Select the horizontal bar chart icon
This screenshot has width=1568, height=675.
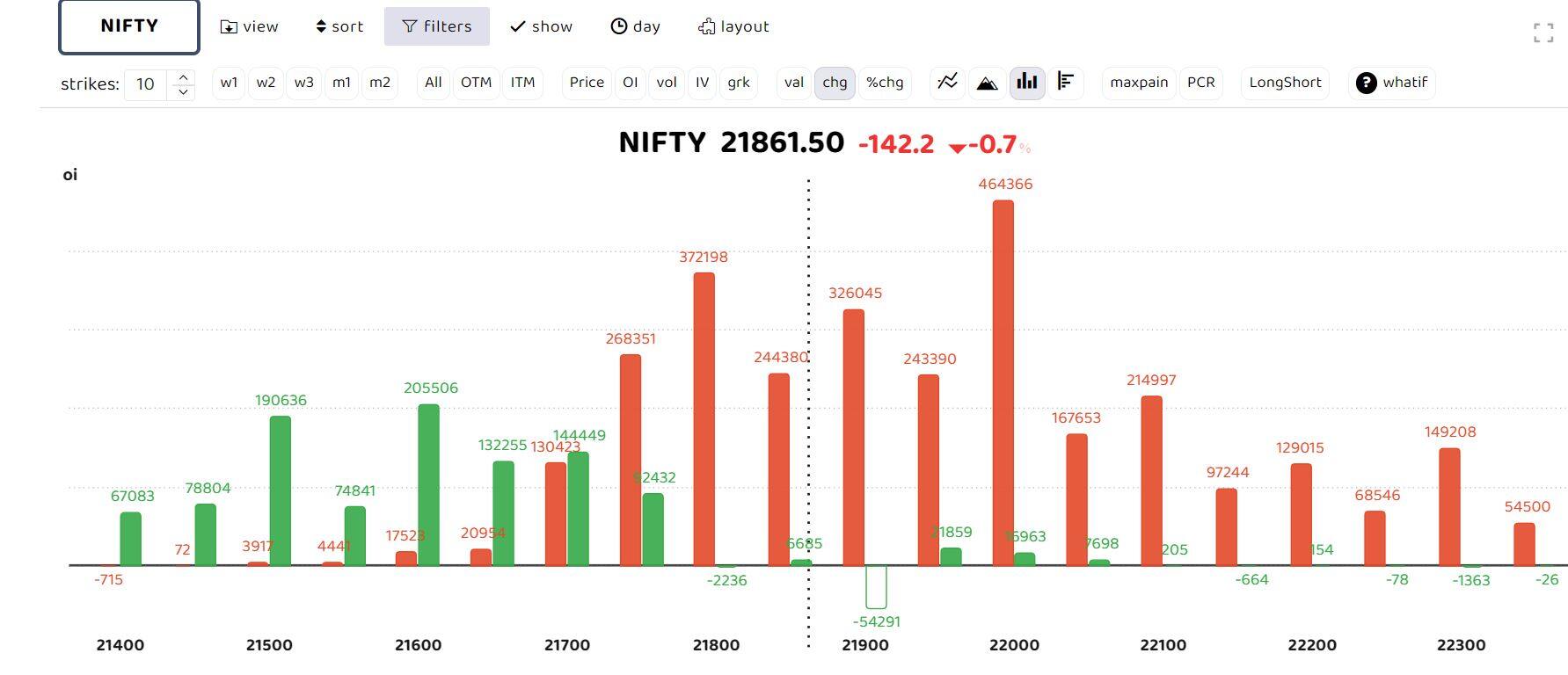[1066, 83]
